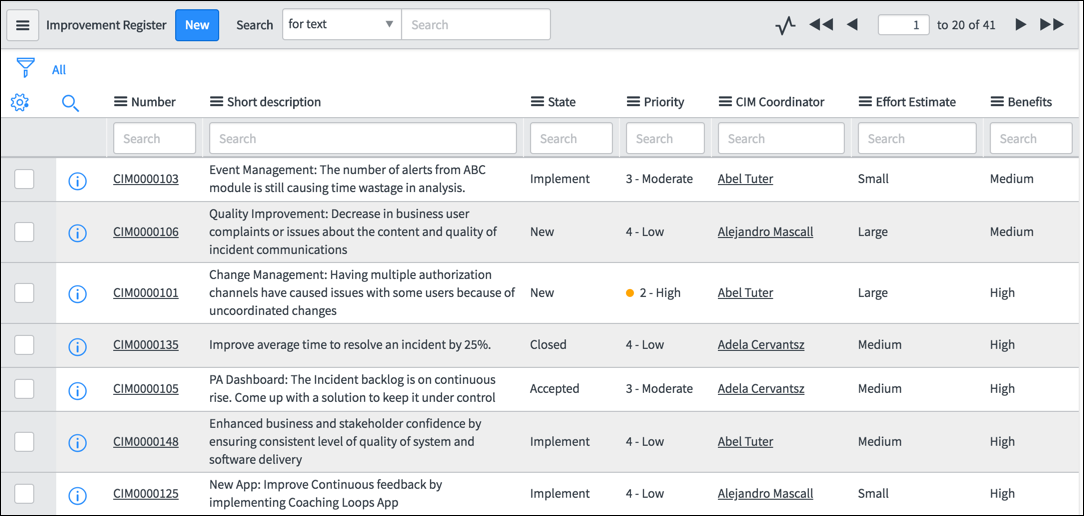Check the CIM0000125 row checkbox
Image resolution: width=1084 pixels, height=516 pixels.
point(24,493)
